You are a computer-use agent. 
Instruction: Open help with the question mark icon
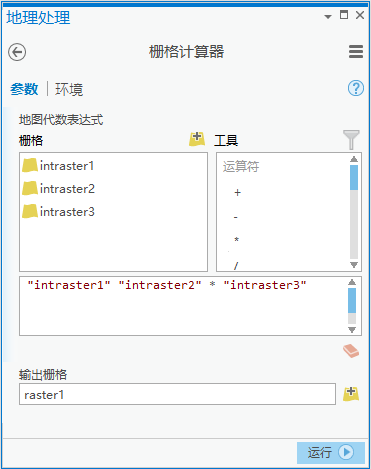click(x=356, y=88)
